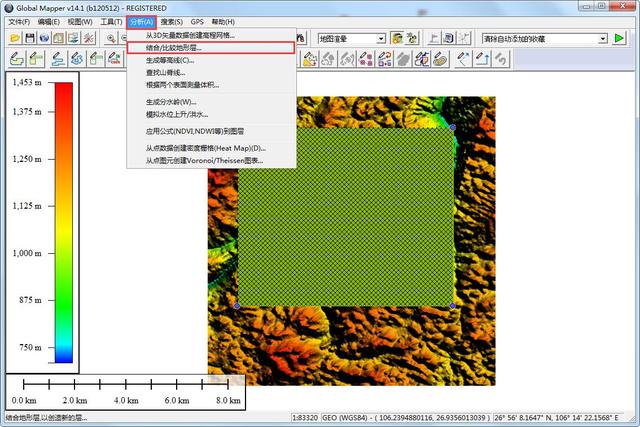Run the selected command with green play button

(x=619, y=38)
